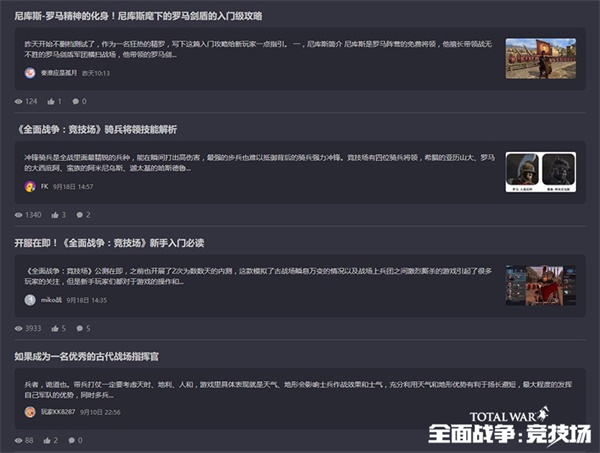Open comments icon on 新手入门必读 post
The image size is (600, 453).
tap(80, 328)
